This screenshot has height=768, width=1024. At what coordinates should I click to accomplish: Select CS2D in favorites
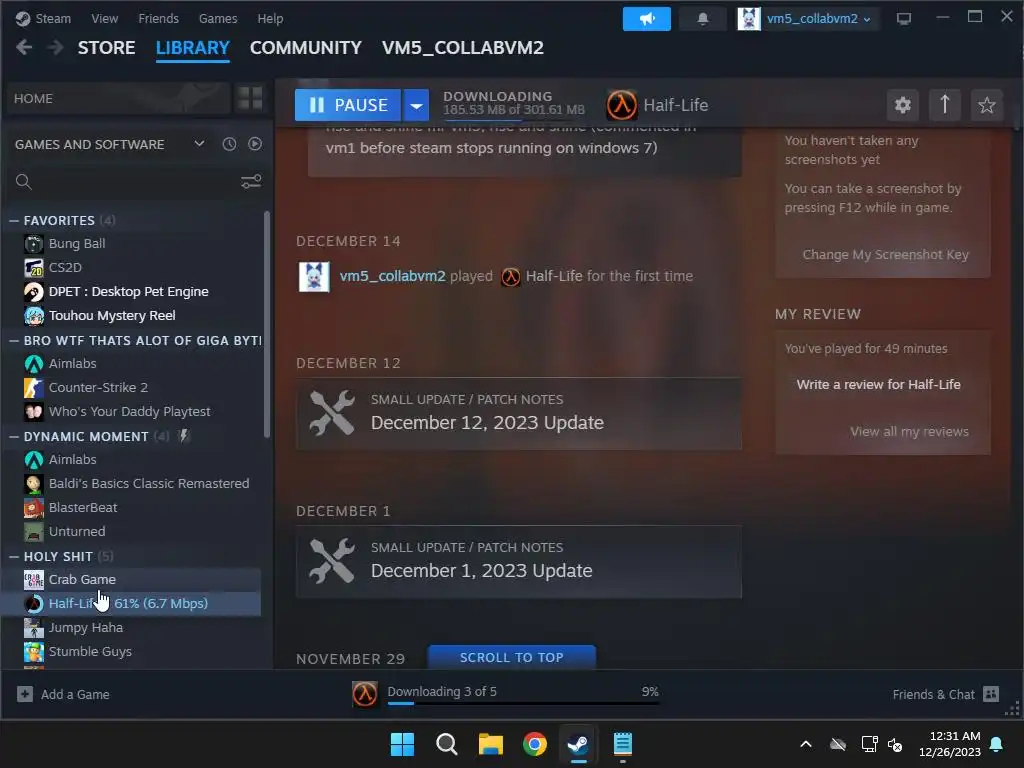[x=65, y=268]
